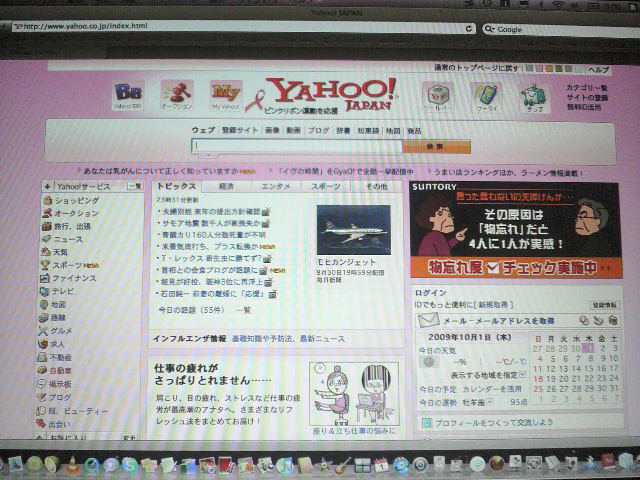Click the mail envelope icon

428,320
